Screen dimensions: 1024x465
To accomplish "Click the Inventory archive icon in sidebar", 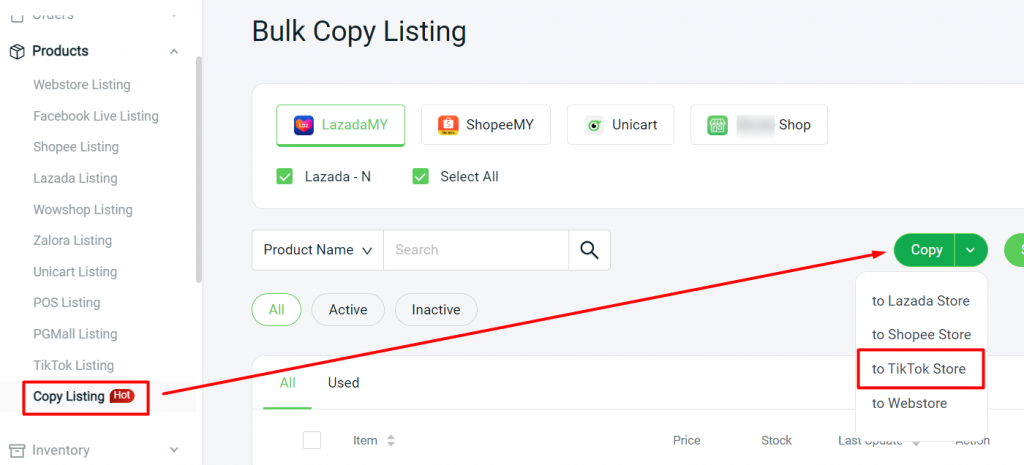I will (17, 450).
